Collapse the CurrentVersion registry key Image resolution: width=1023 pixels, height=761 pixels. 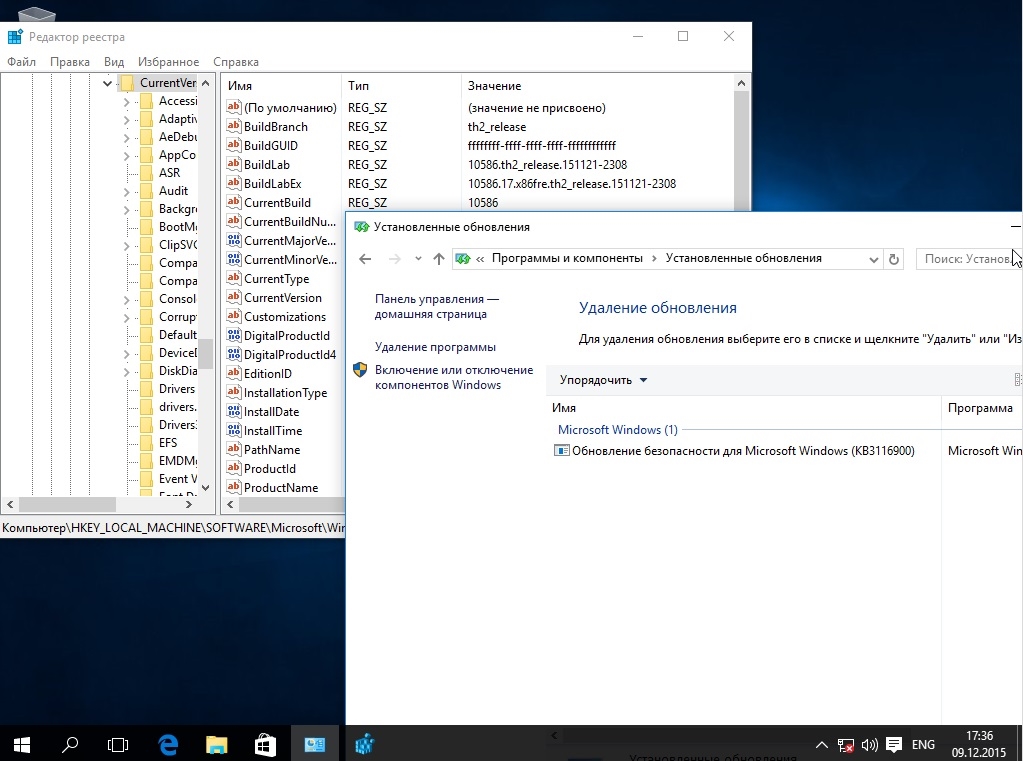tap(108, 83)
